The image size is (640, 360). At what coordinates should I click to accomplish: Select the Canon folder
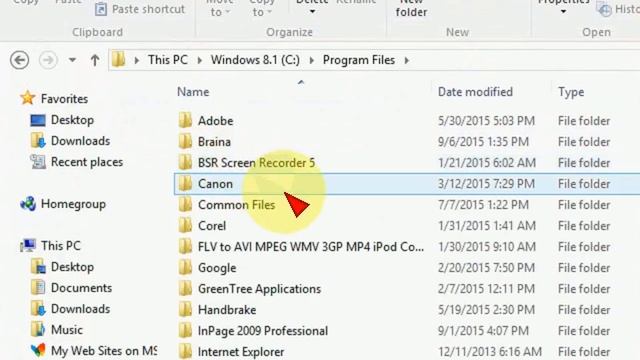(215, 184)
